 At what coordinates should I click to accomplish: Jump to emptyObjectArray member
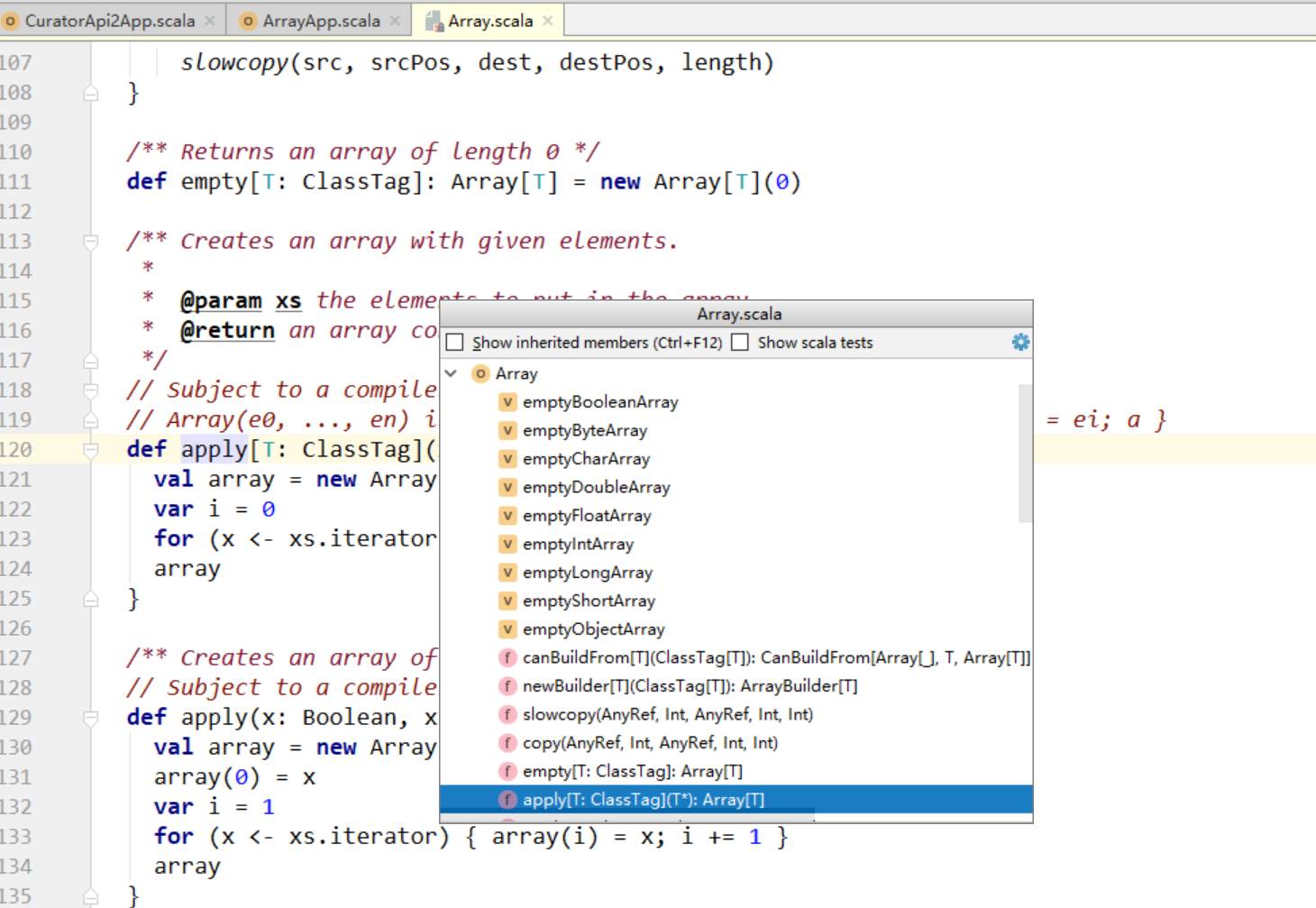tap(594, 629)
